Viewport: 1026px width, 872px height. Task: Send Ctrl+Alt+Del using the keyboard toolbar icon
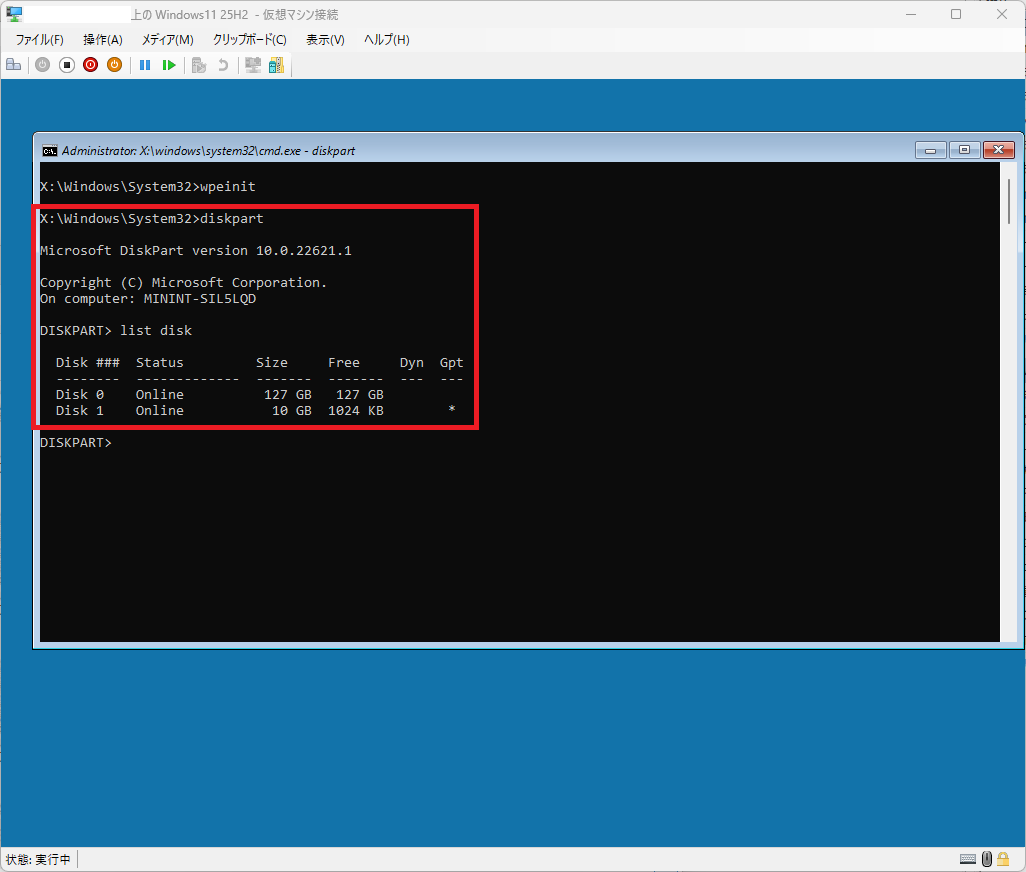pyautogui.click(x=14, y=65)
